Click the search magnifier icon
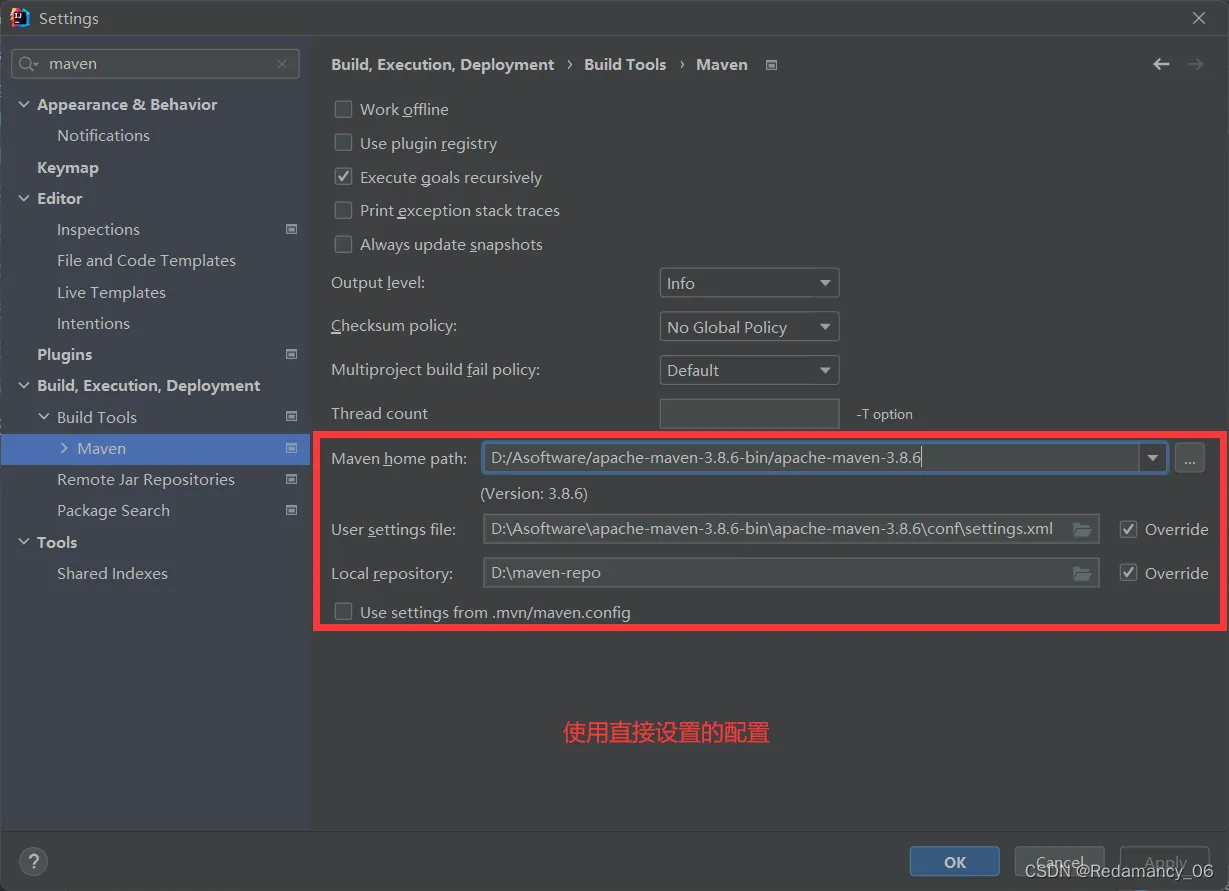The image size is (1229, 891). tap(28, 63)
